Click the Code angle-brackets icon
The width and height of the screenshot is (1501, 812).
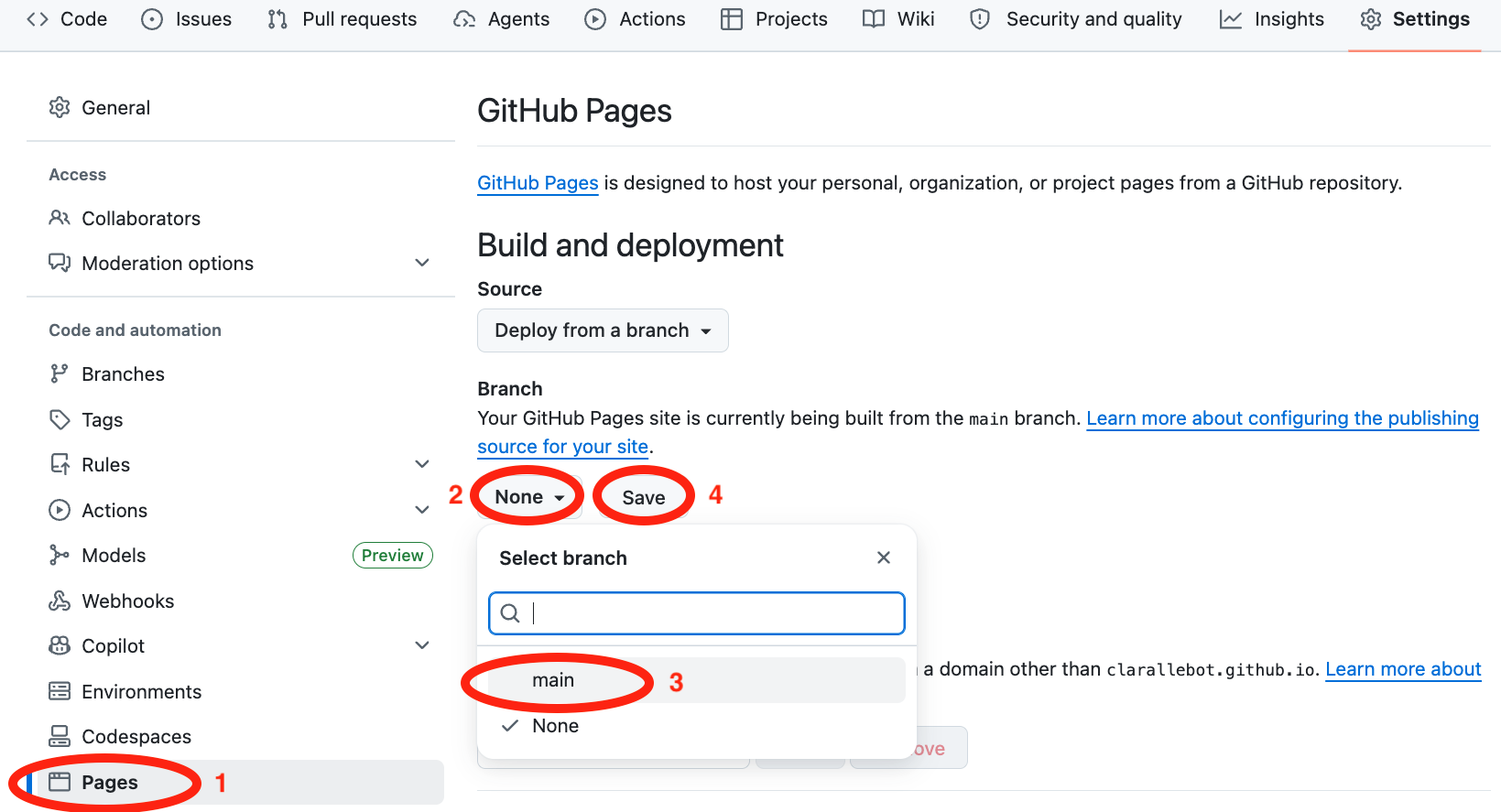[38, 19]
